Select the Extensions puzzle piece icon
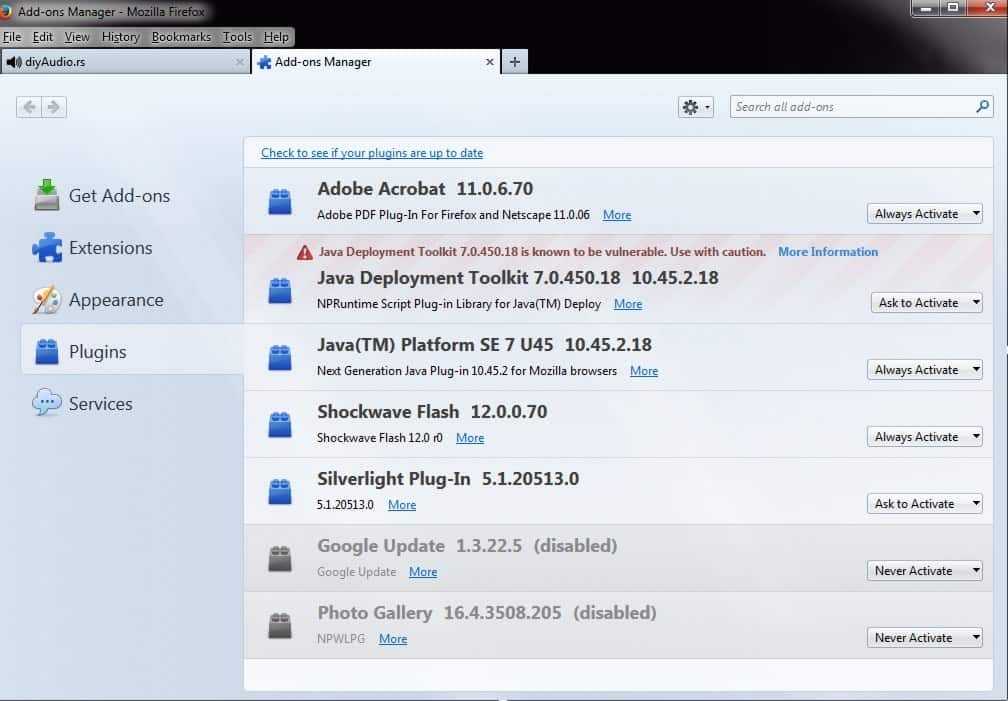1008x701 pixels. (x=47, y=248)
